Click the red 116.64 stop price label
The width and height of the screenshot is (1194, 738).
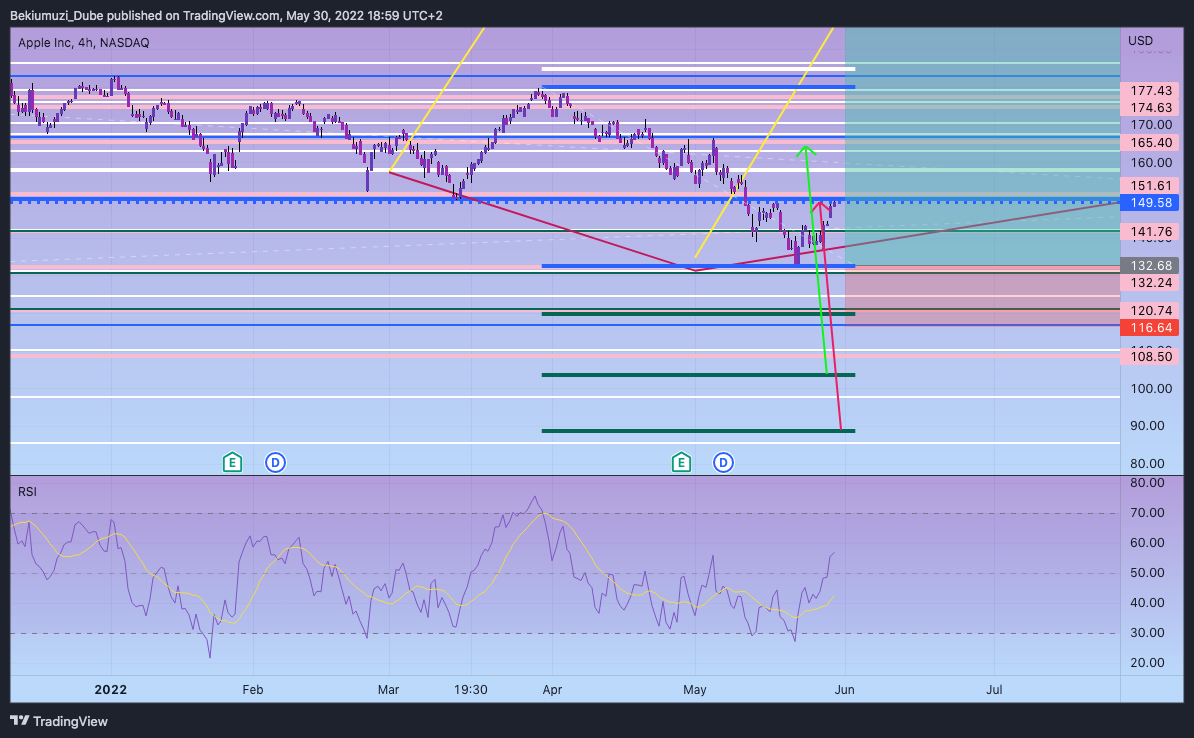(1150, 327)
